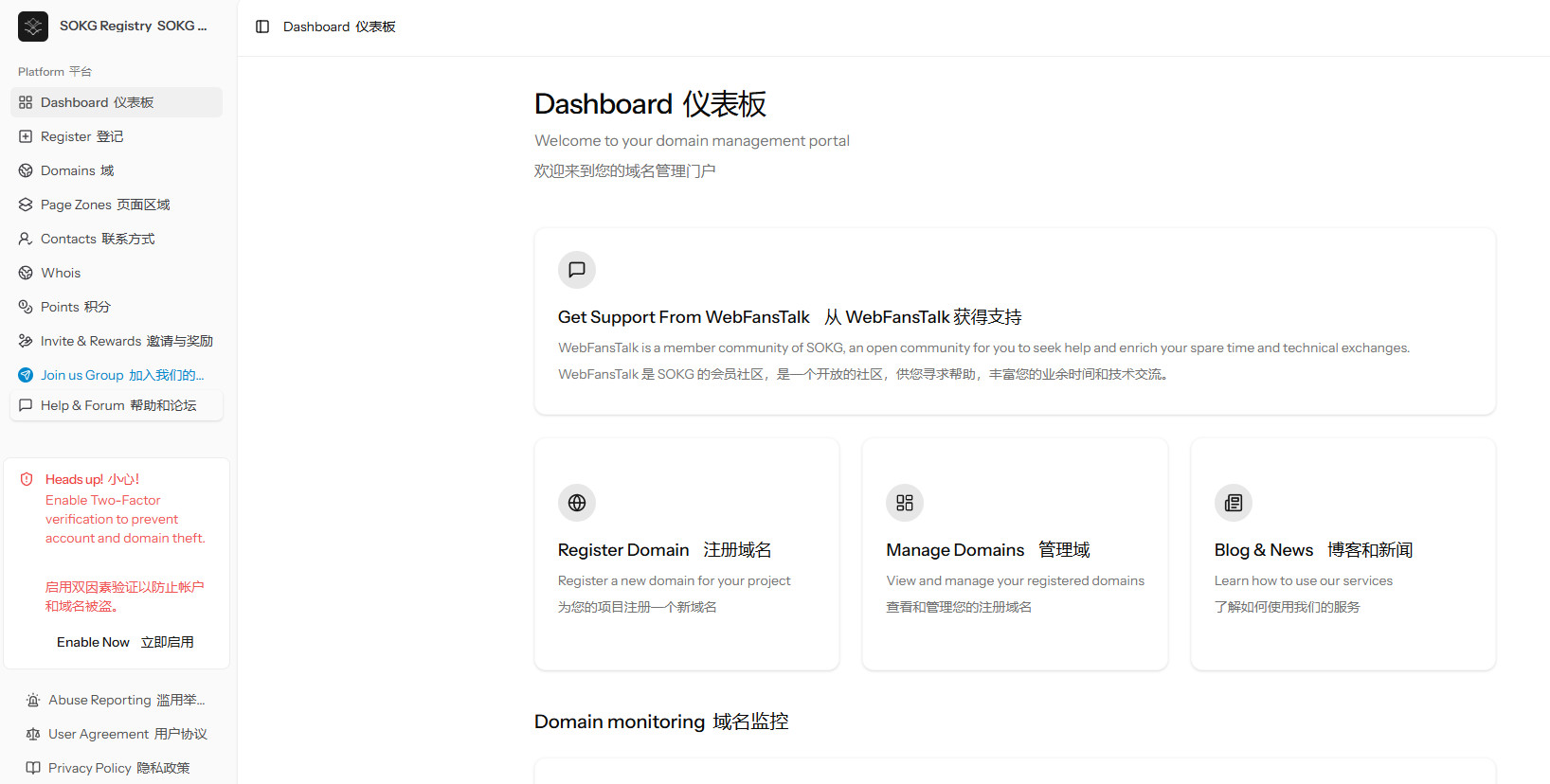Open the Blog & News 博客和新闻 card title
This screenshot has width=1550, height=784.
pyautogui.click(x=1314, y=550)
